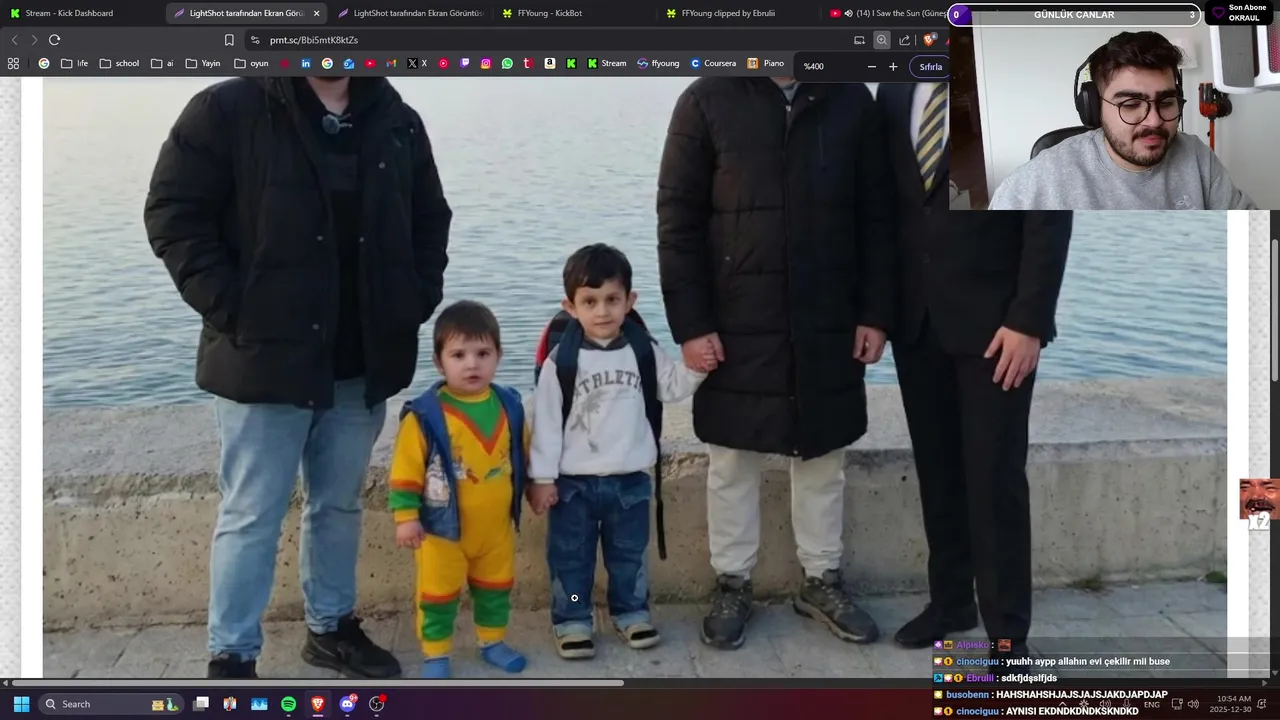Reload the current page
1280x720 pixels.
click(54, 40)
